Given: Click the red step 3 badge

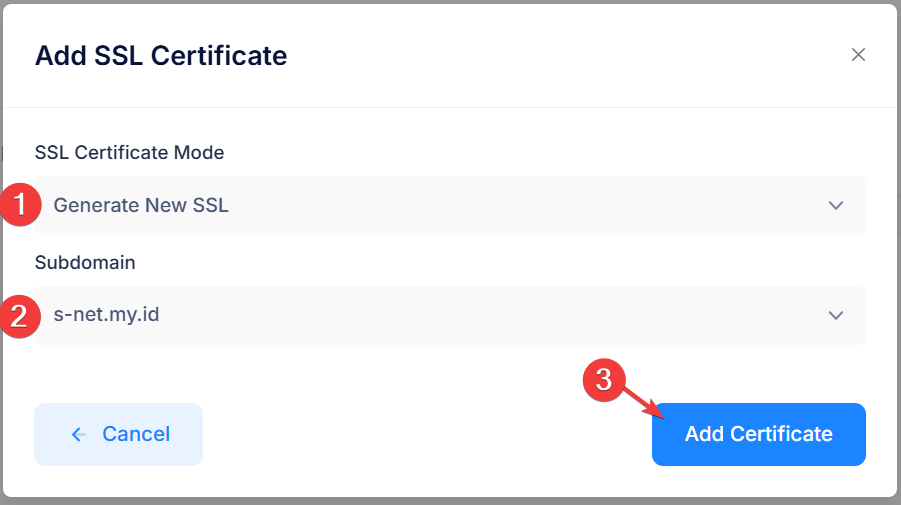Looking at the screenshot, I should coord(604,380).
